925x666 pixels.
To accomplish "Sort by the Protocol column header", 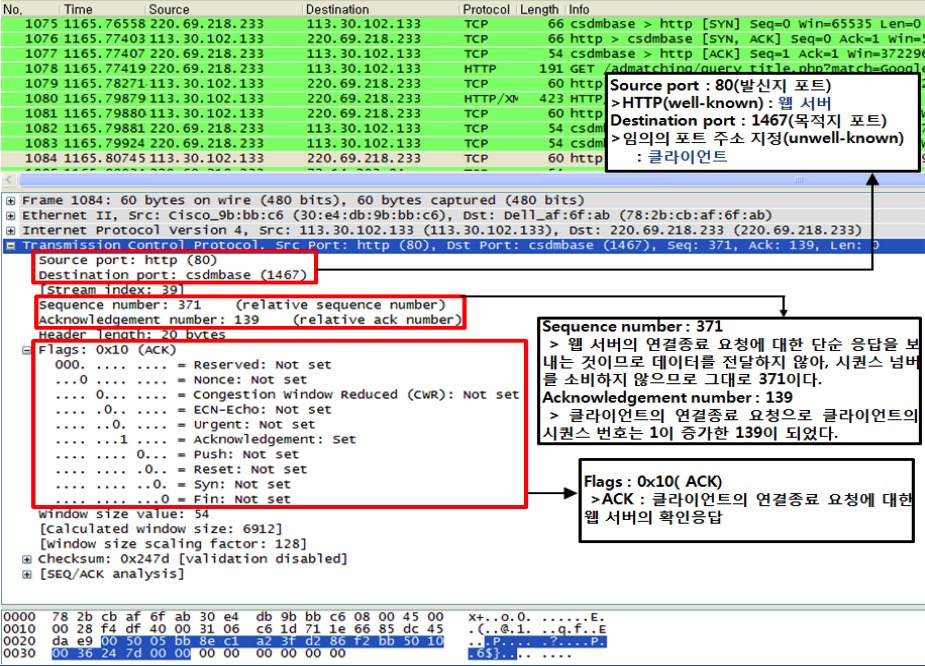I will point(488,9).
